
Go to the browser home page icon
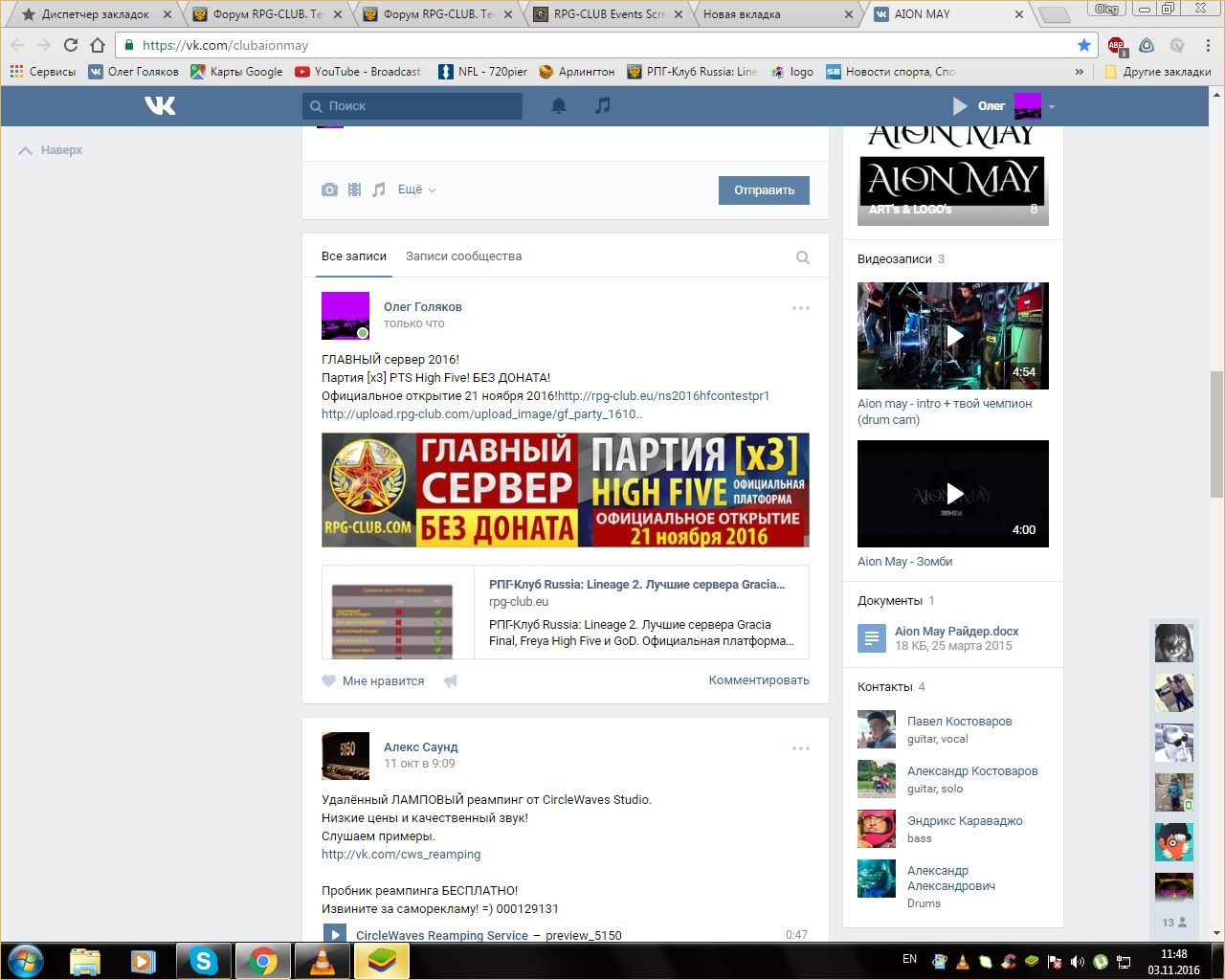point(98,45)
